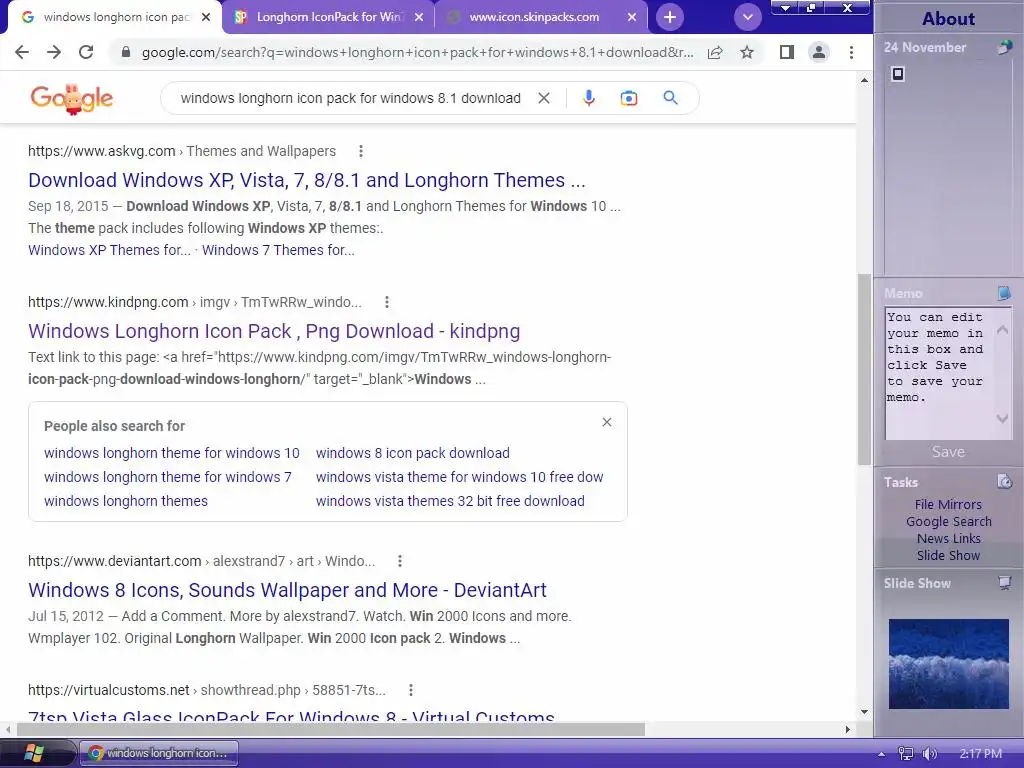Viewport: 1024px width, 768px height.
Task: Open options menu for kindpng.com result
Action: [x=387, y=302]
